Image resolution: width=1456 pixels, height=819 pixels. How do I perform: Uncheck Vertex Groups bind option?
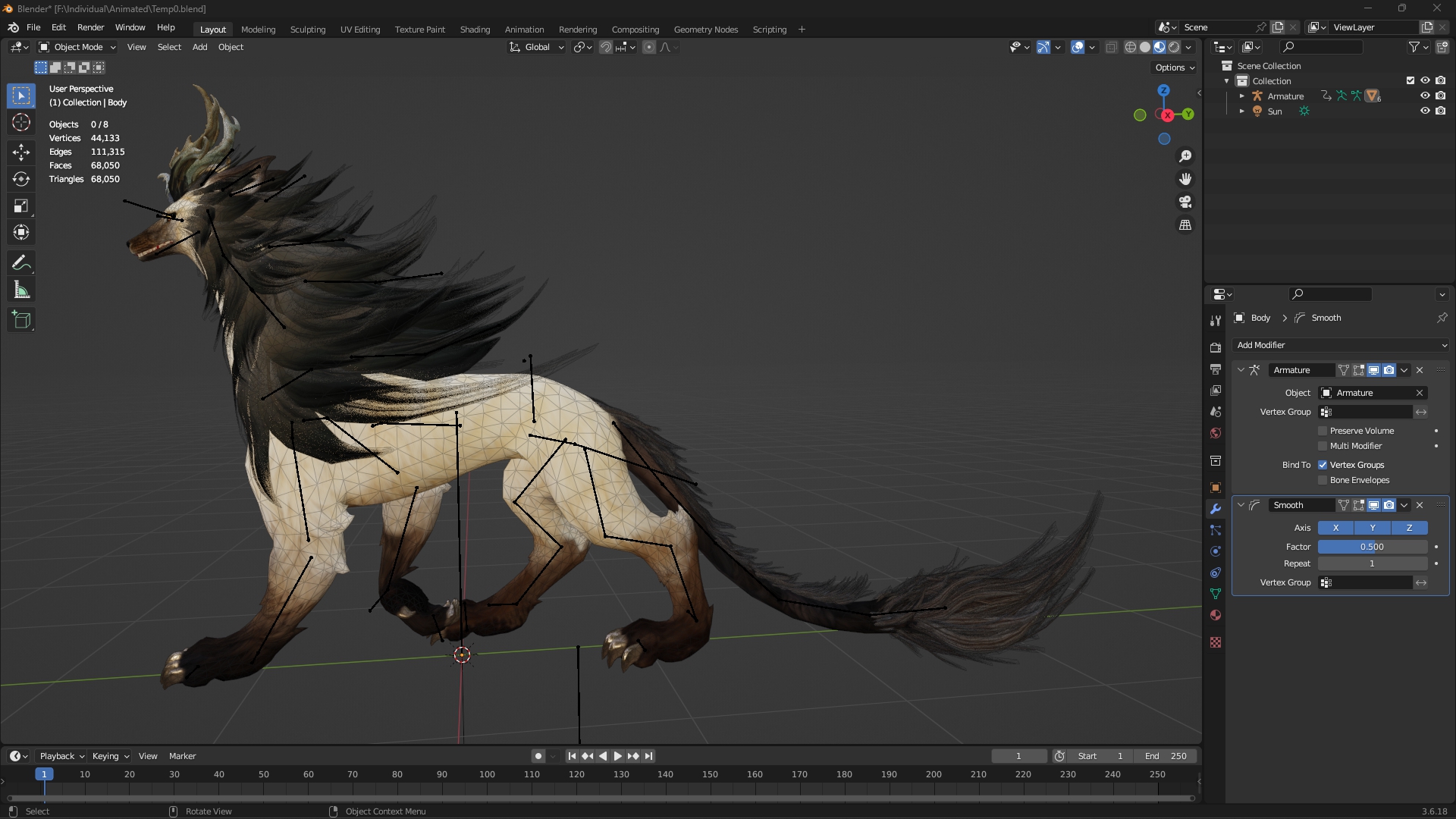(1323, 465)
